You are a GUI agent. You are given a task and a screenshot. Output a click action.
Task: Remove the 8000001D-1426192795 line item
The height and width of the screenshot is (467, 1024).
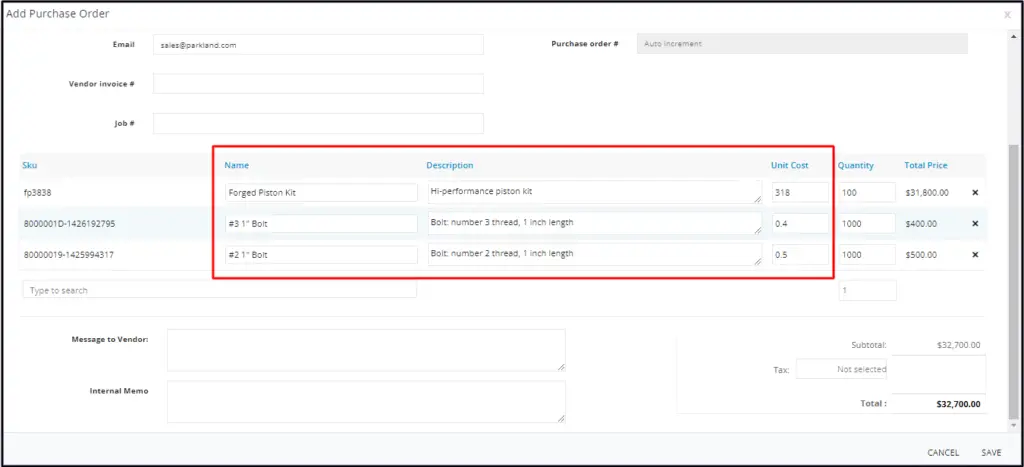point(975,223)
